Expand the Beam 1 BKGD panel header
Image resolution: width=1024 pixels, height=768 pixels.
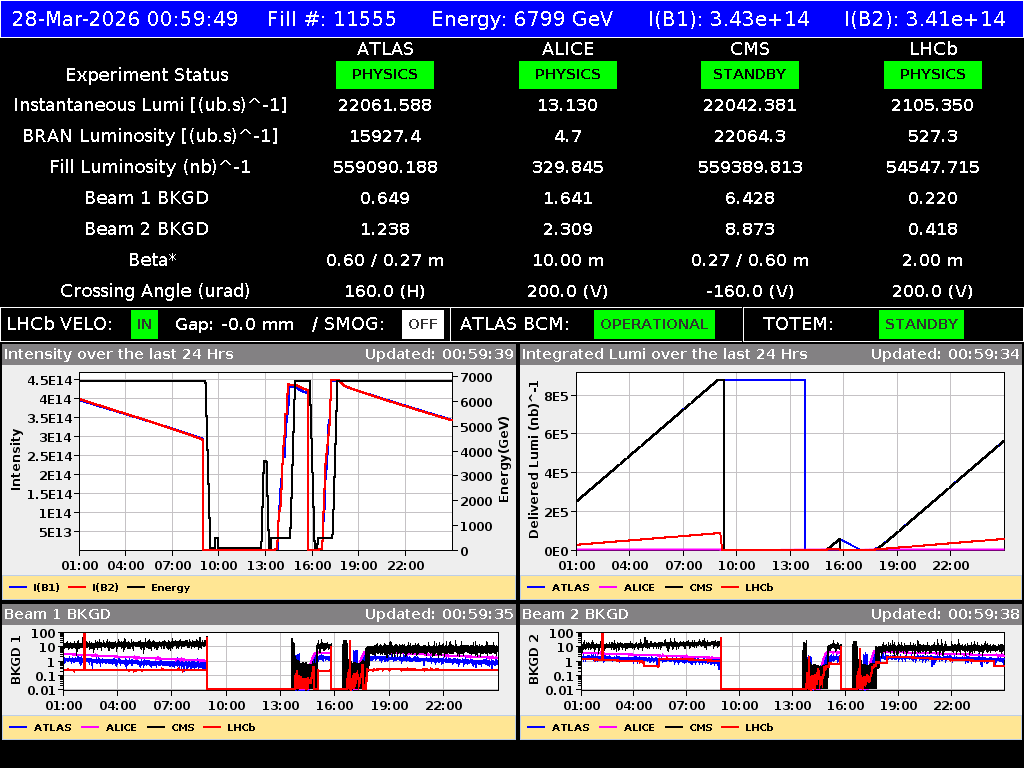[x=60, y=614]
